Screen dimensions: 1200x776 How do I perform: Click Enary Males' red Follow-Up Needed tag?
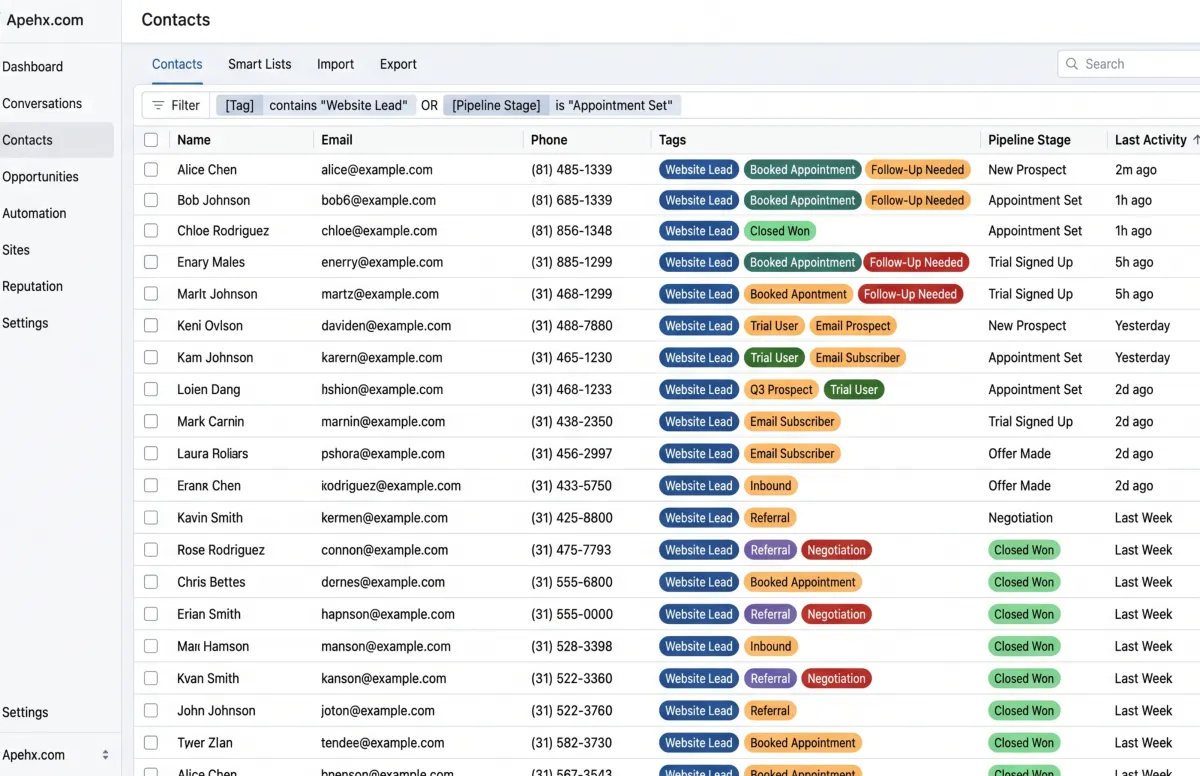coord(916,263)
